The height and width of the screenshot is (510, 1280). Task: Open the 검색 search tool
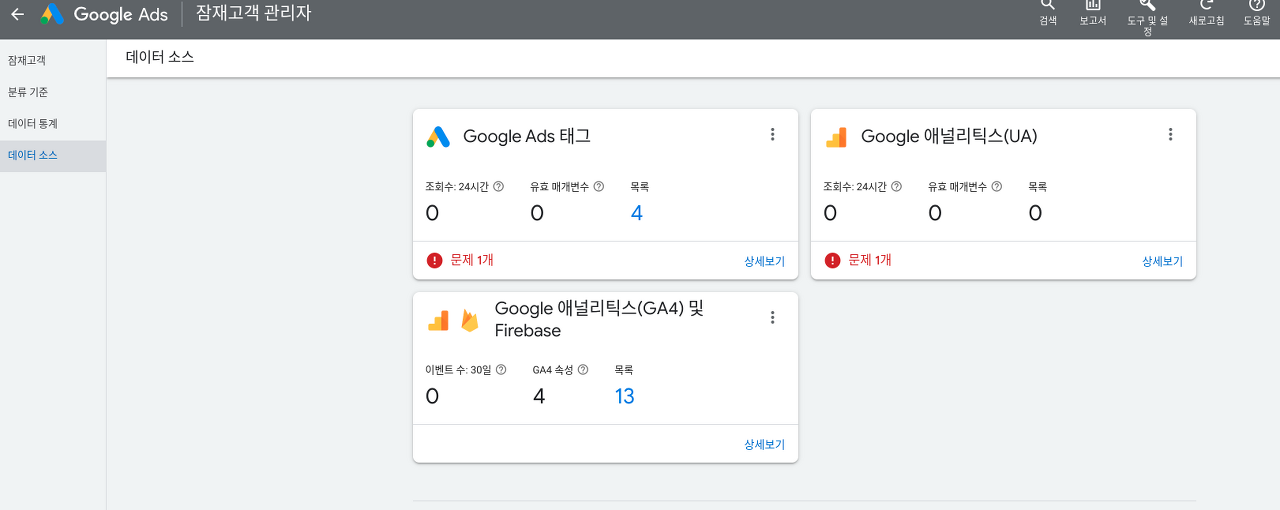(1048, 13)
